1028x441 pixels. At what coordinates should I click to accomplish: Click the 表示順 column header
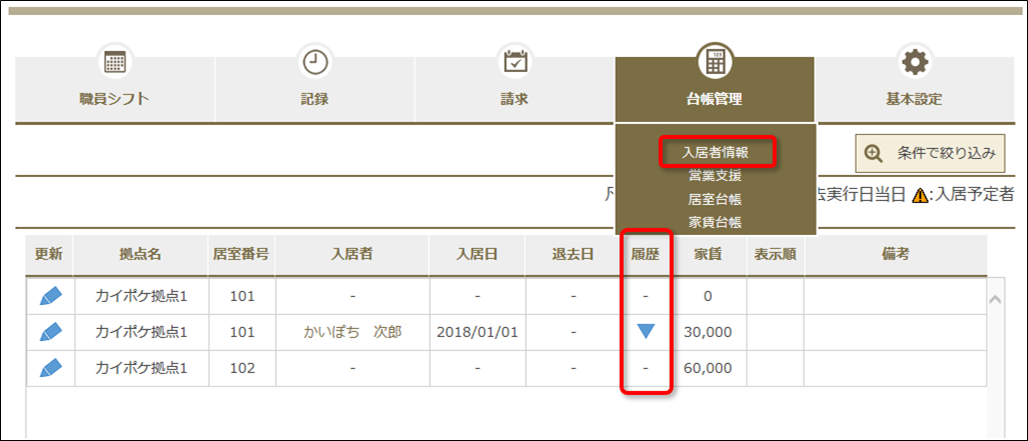click(x=775, y=255)
